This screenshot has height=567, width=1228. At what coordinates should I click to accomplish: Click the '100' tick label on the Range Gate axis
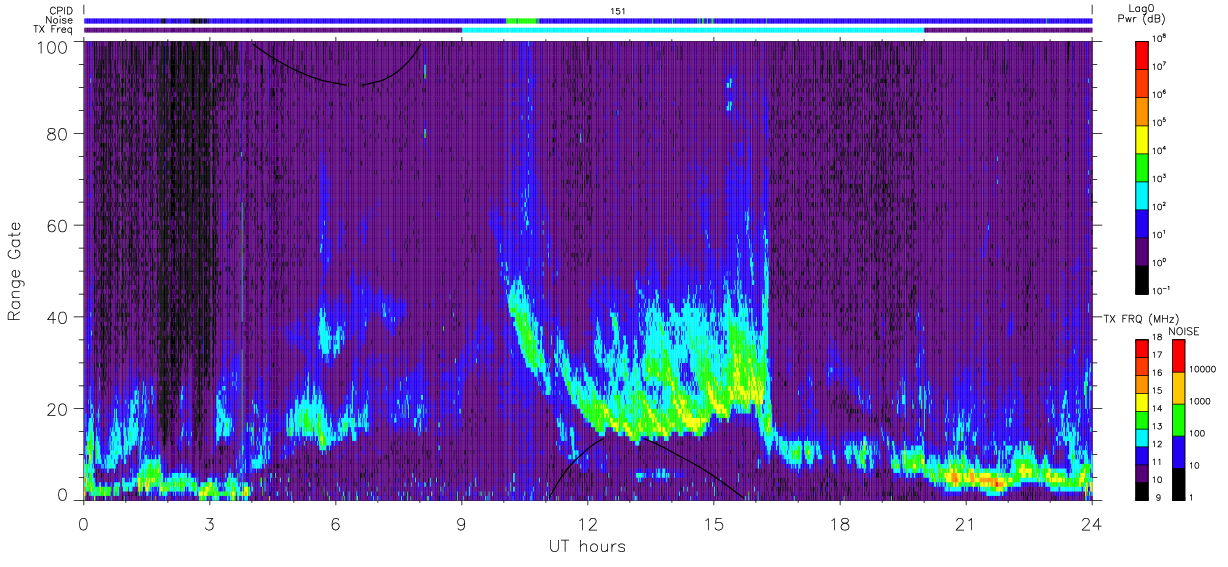[x=53, y=47]
